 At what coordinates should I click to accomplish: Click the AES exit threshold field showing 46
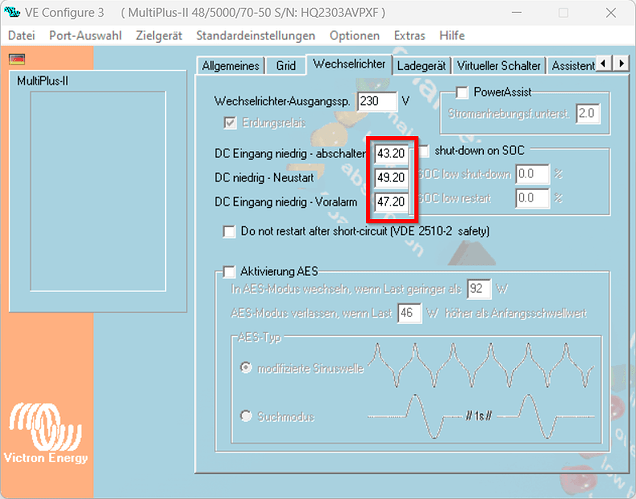(409, 313)
